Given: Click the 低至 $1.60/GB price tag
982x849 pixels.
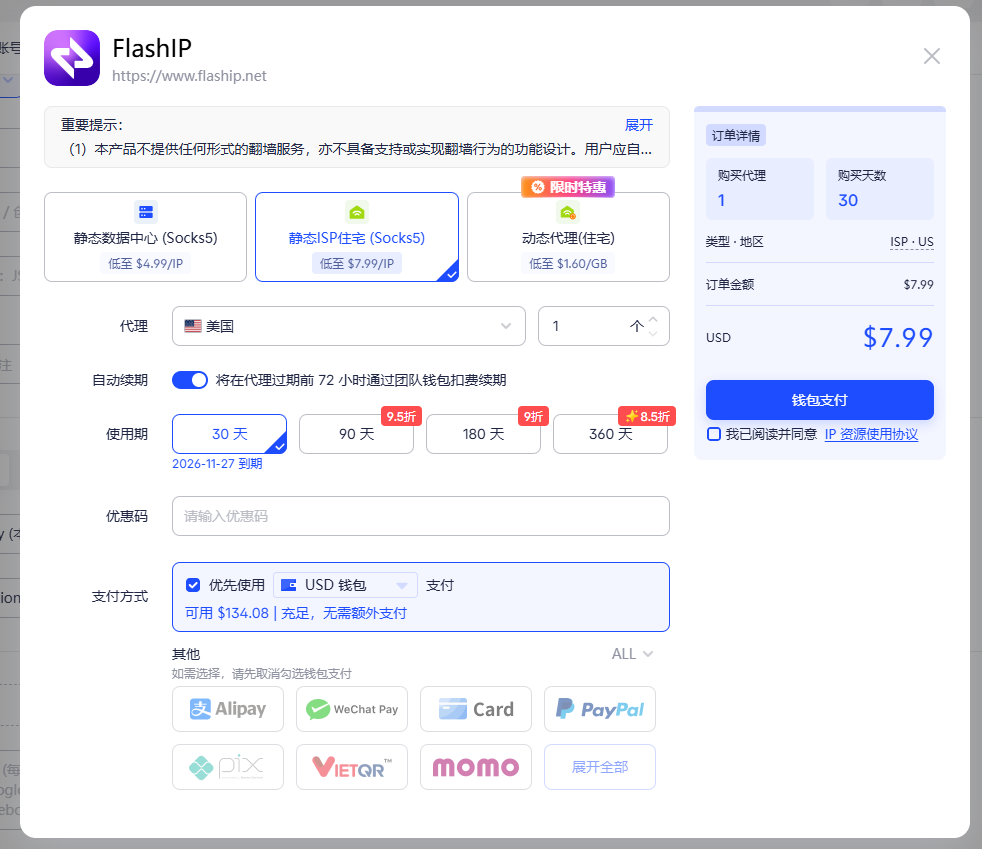Looking at the screenshot, I should pyautogui.click(x=568, y=264).
